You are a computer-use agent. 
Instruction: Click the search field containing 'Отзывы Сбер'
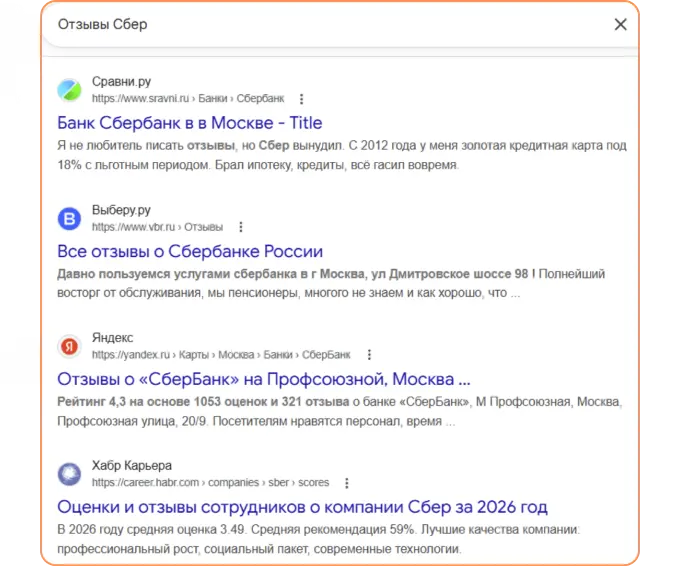coord(339,24)
